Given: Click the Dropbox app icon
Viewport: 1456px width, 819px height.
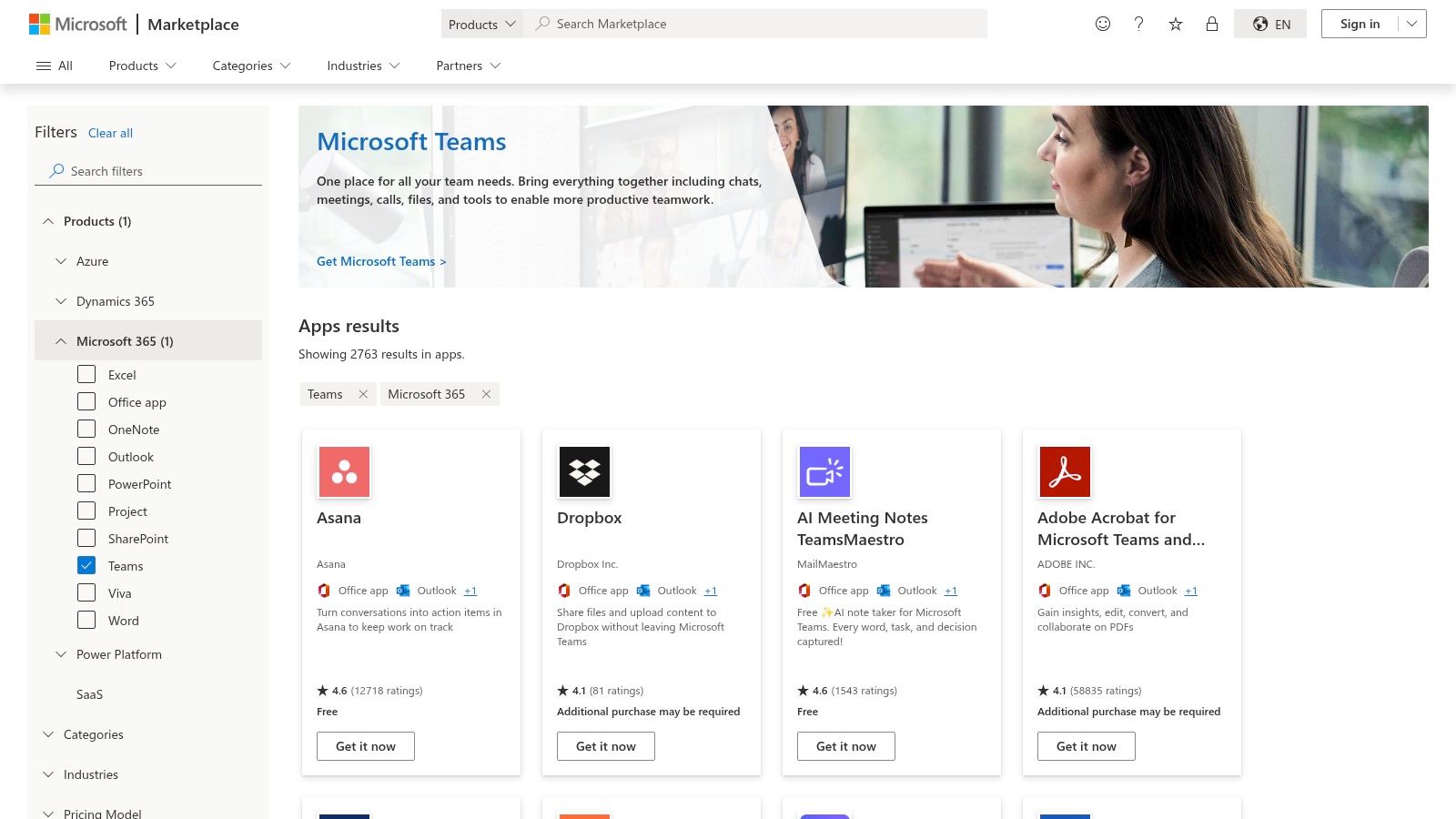Looking at the screenshot, I should point(584,471).
